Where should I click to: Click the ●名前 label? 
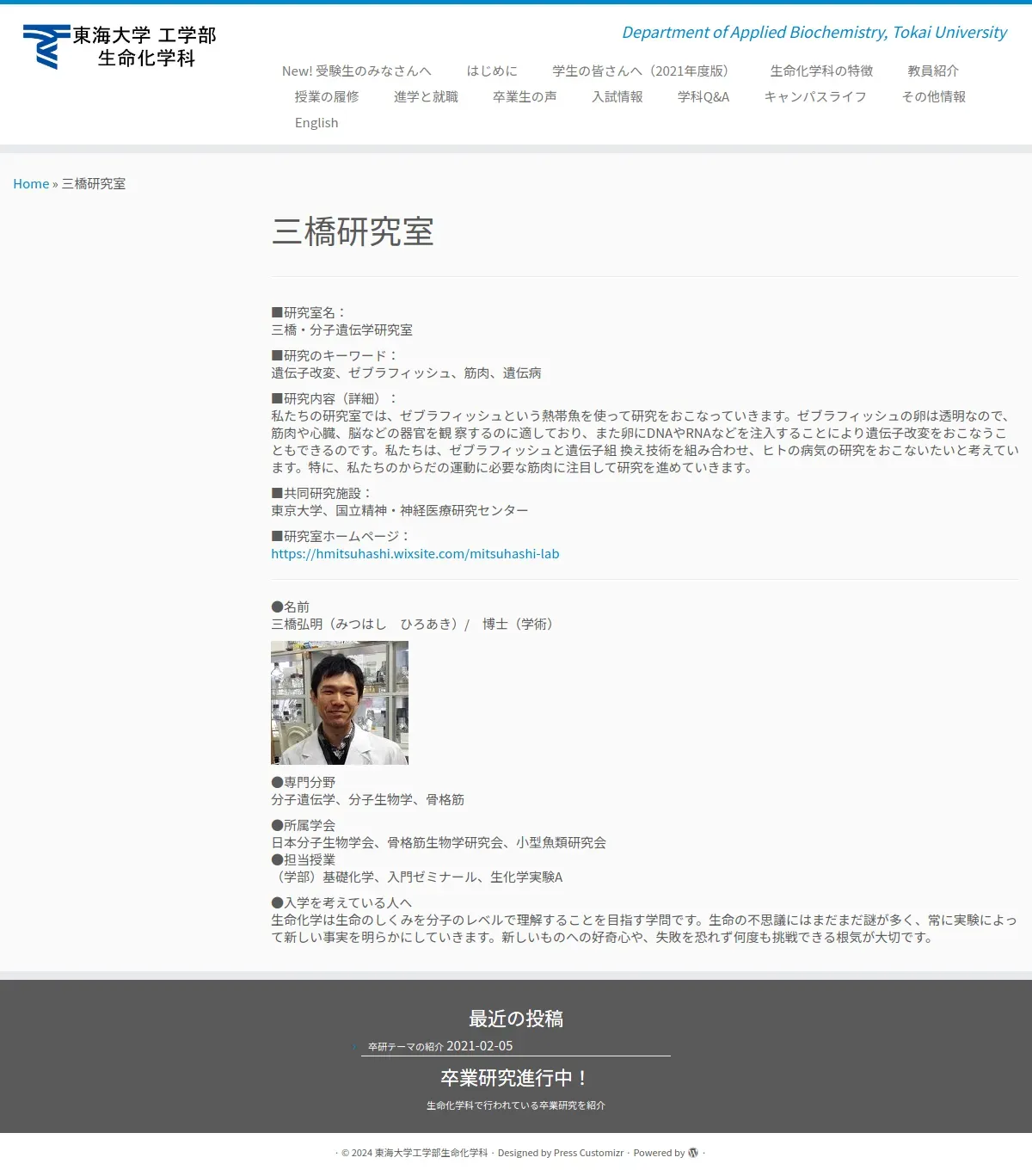tap(291, 607)
